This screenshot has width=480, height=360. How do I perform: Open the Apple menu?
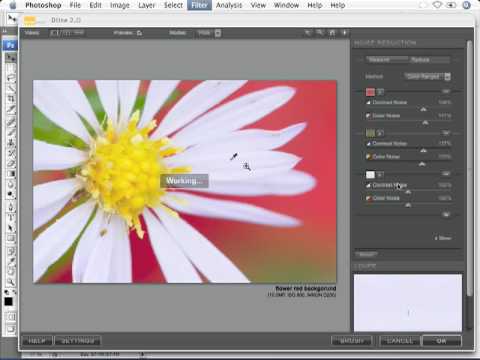pos(13,5)
